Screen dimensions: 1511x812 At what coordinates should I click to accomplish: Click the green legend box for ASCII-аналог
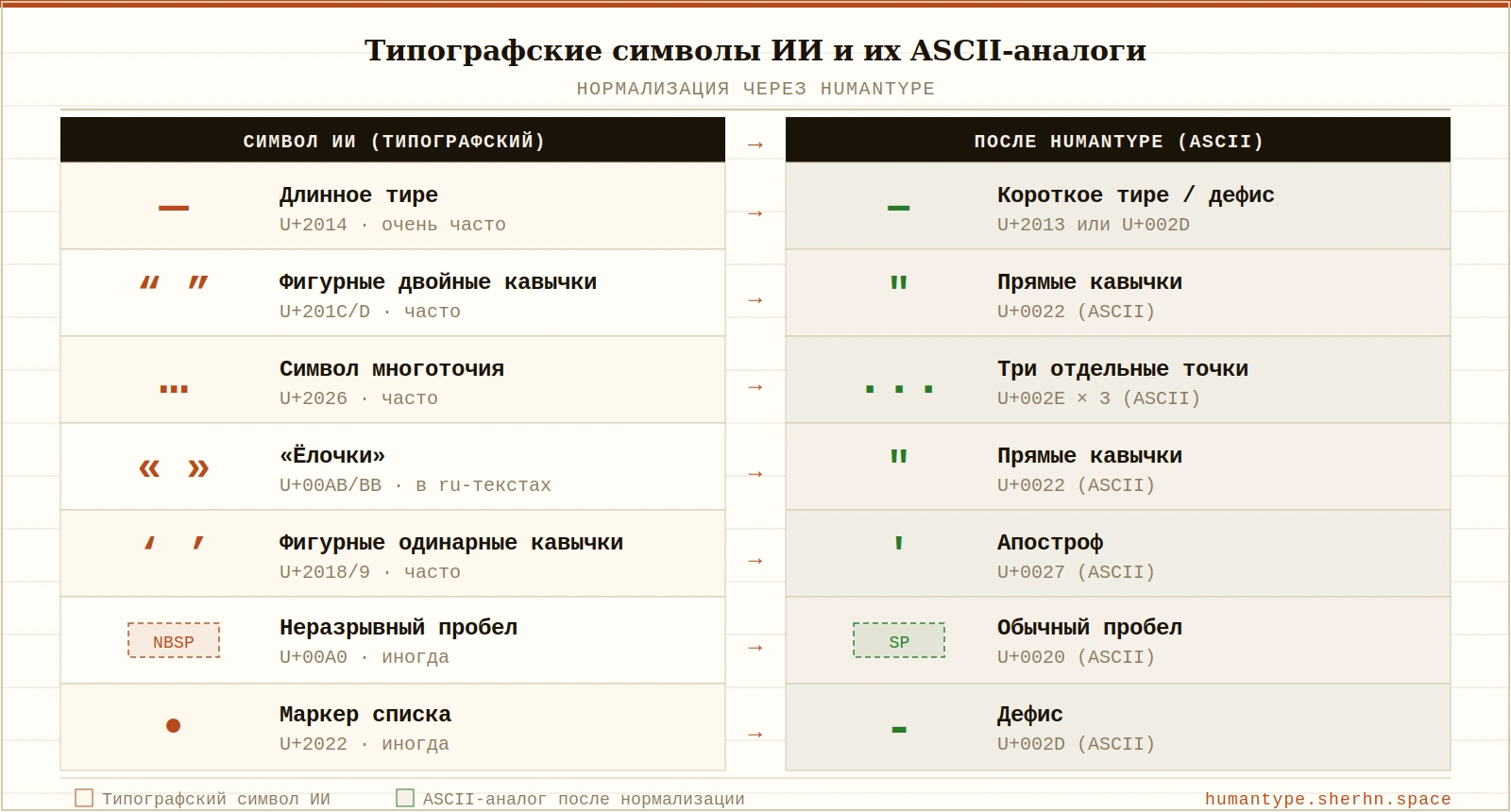[x=405, y=798]
